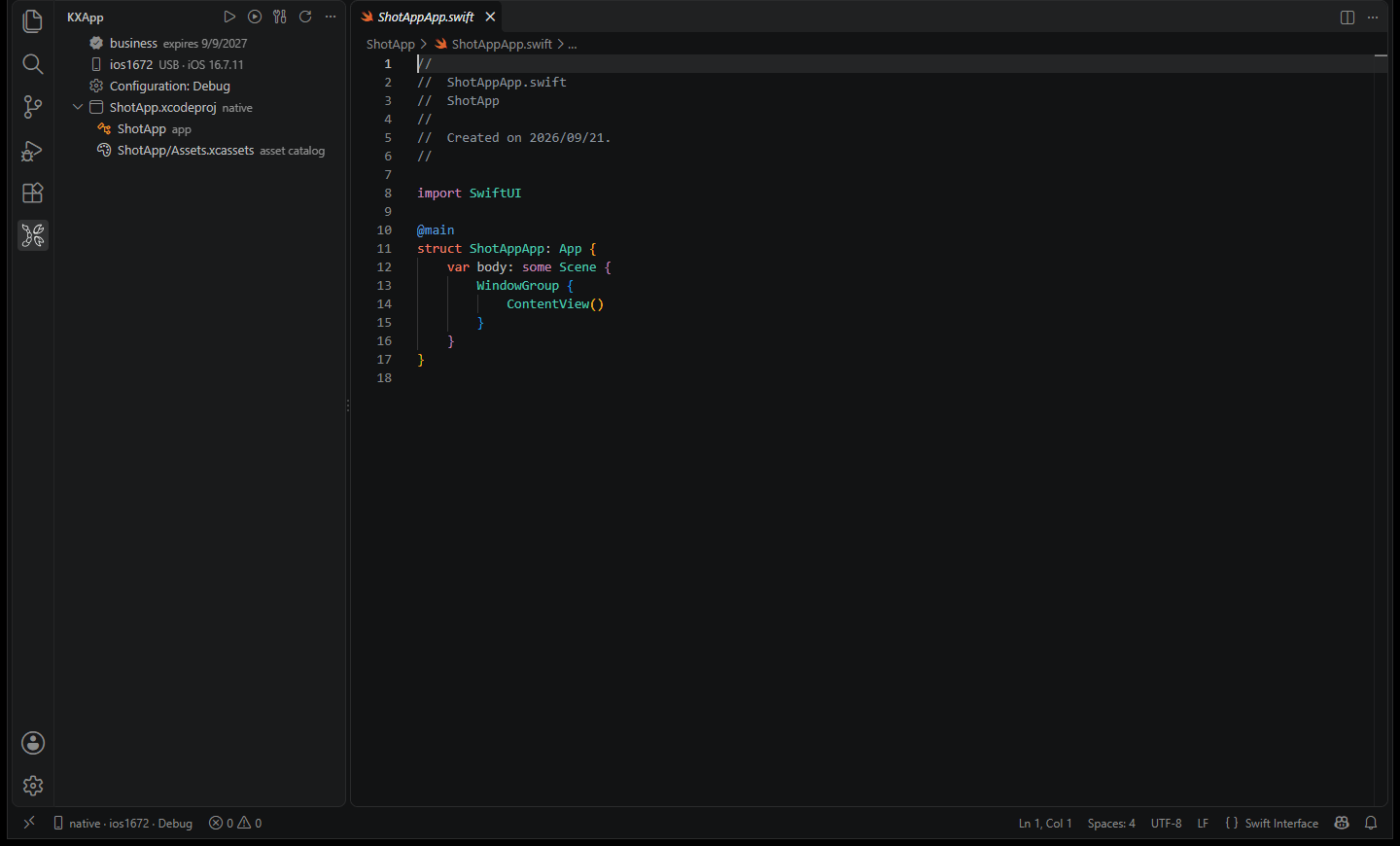Viewport: 1400px width, 846px height.
Task: Click on WindowGroup identifier
Action: [x=517, y=285]
